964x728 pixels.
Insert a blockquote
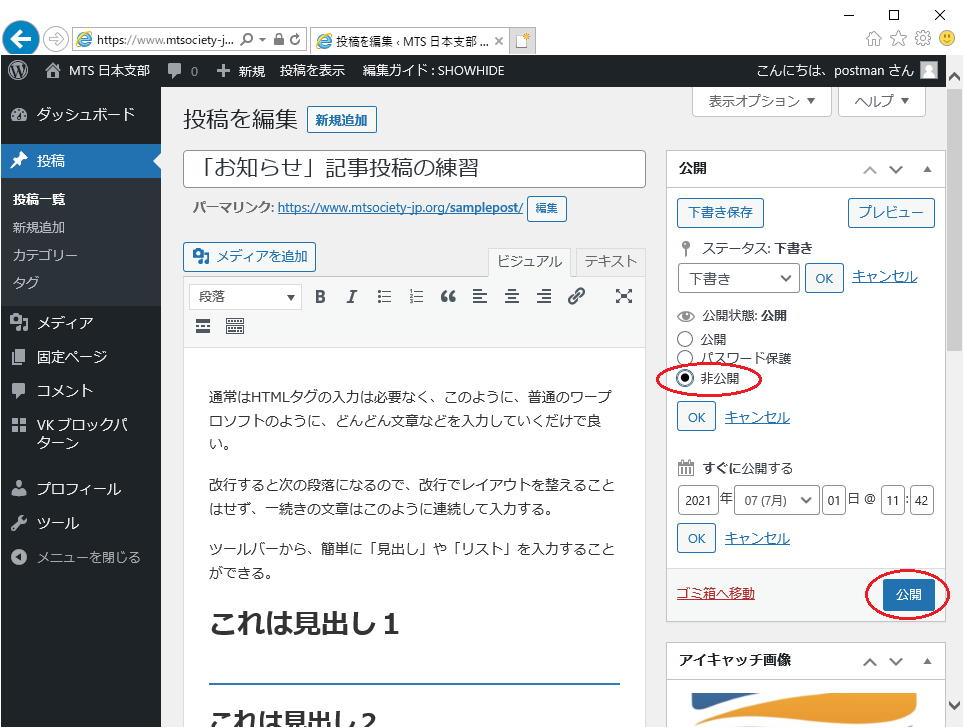point(448,296)
